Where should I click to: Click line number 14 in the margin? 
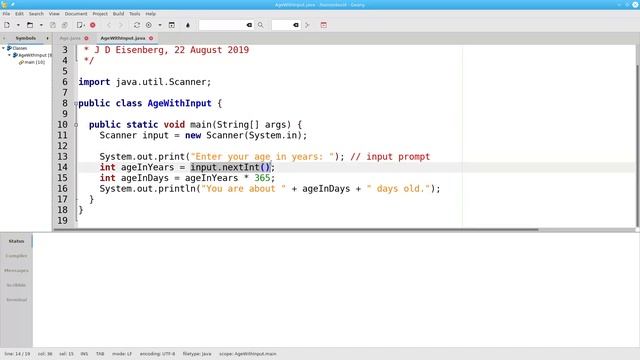pyautogui.click(x=62, y=167)
